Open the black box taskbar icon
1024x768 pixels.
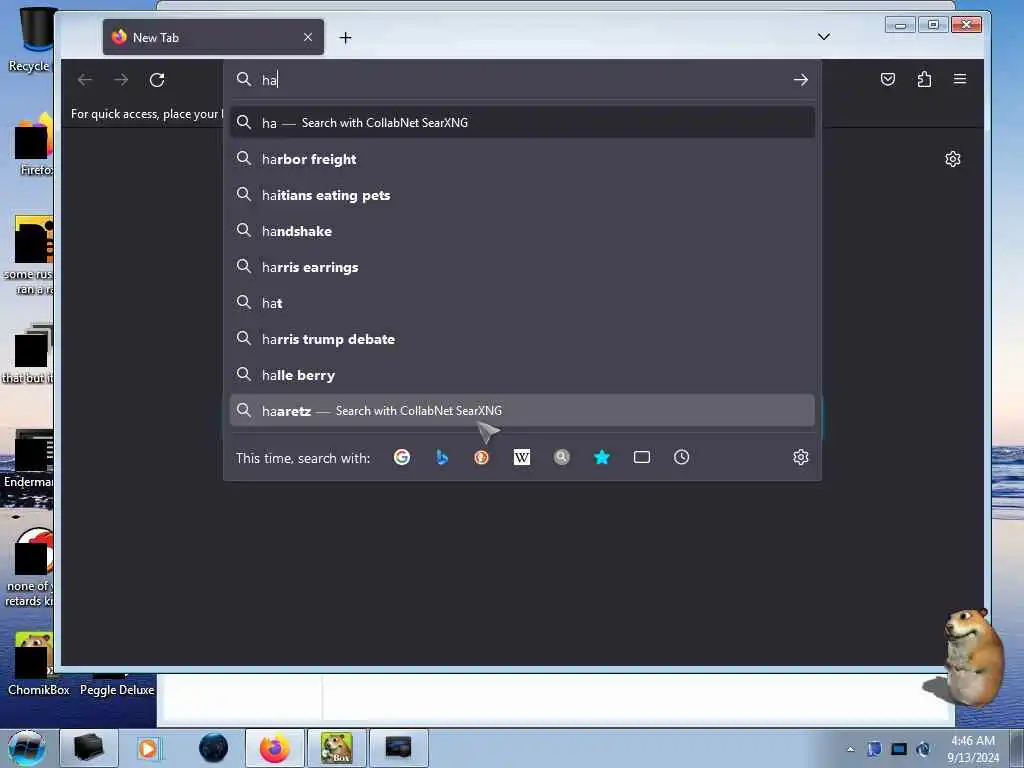coord(89,748)
